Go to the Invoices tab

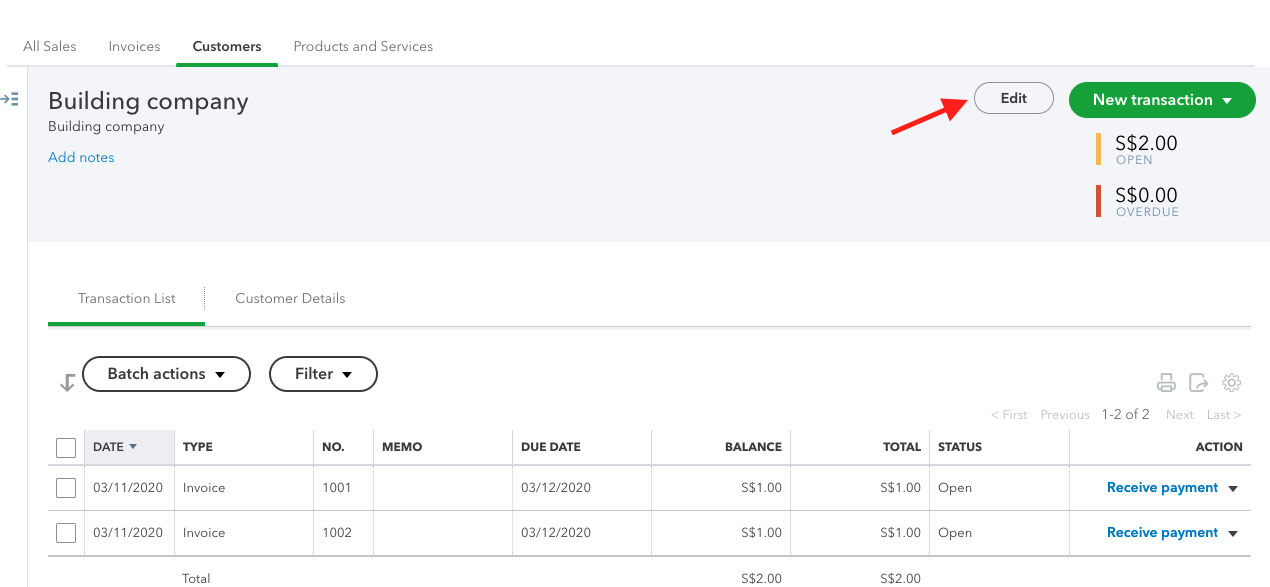(134, 46)
